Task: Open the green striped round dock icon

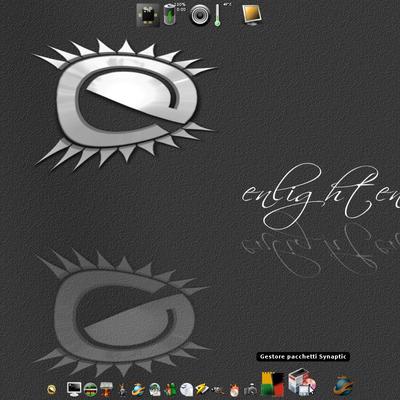Action: click(x=90, y=389)
